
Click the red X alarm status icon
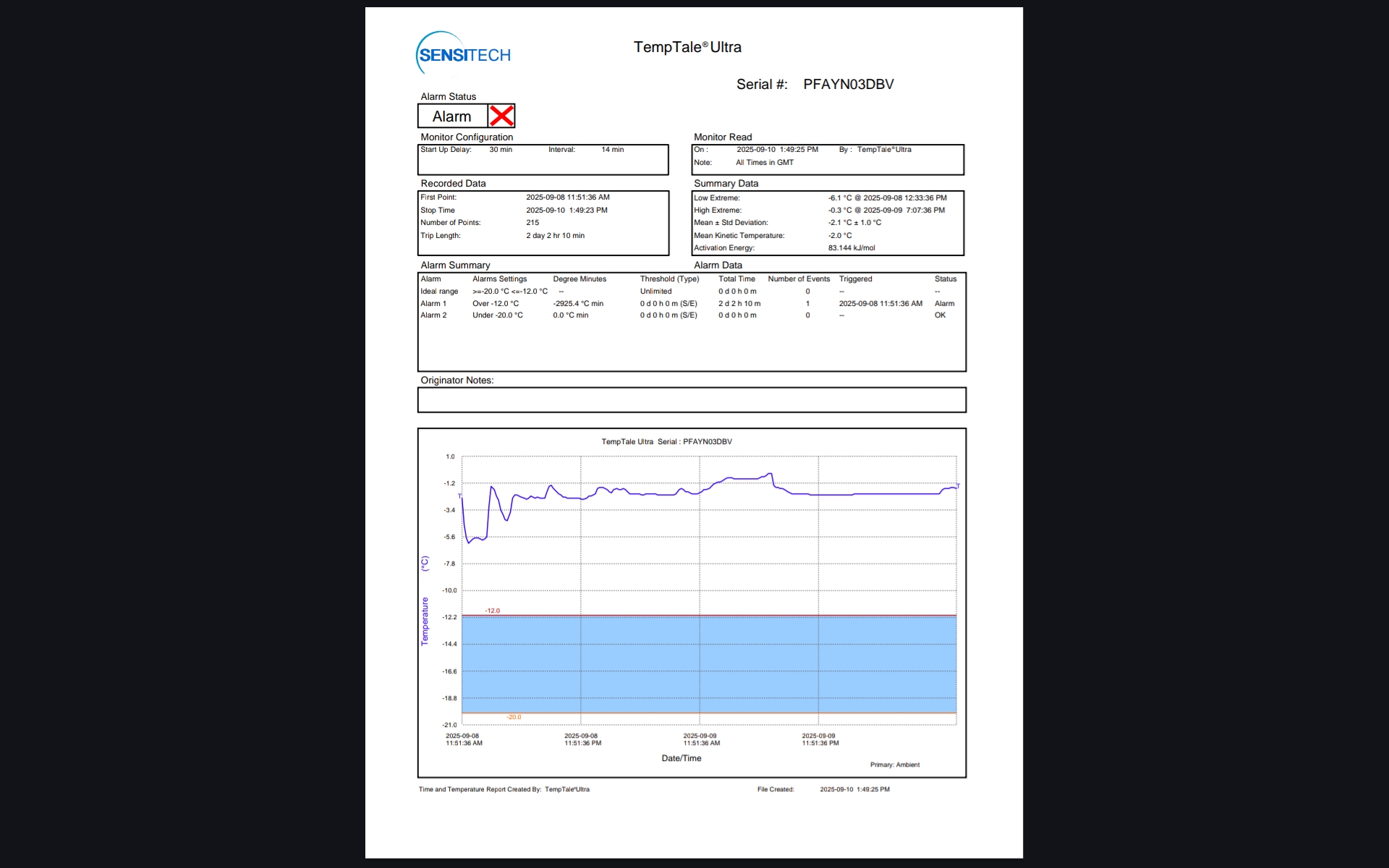(501, 116)
